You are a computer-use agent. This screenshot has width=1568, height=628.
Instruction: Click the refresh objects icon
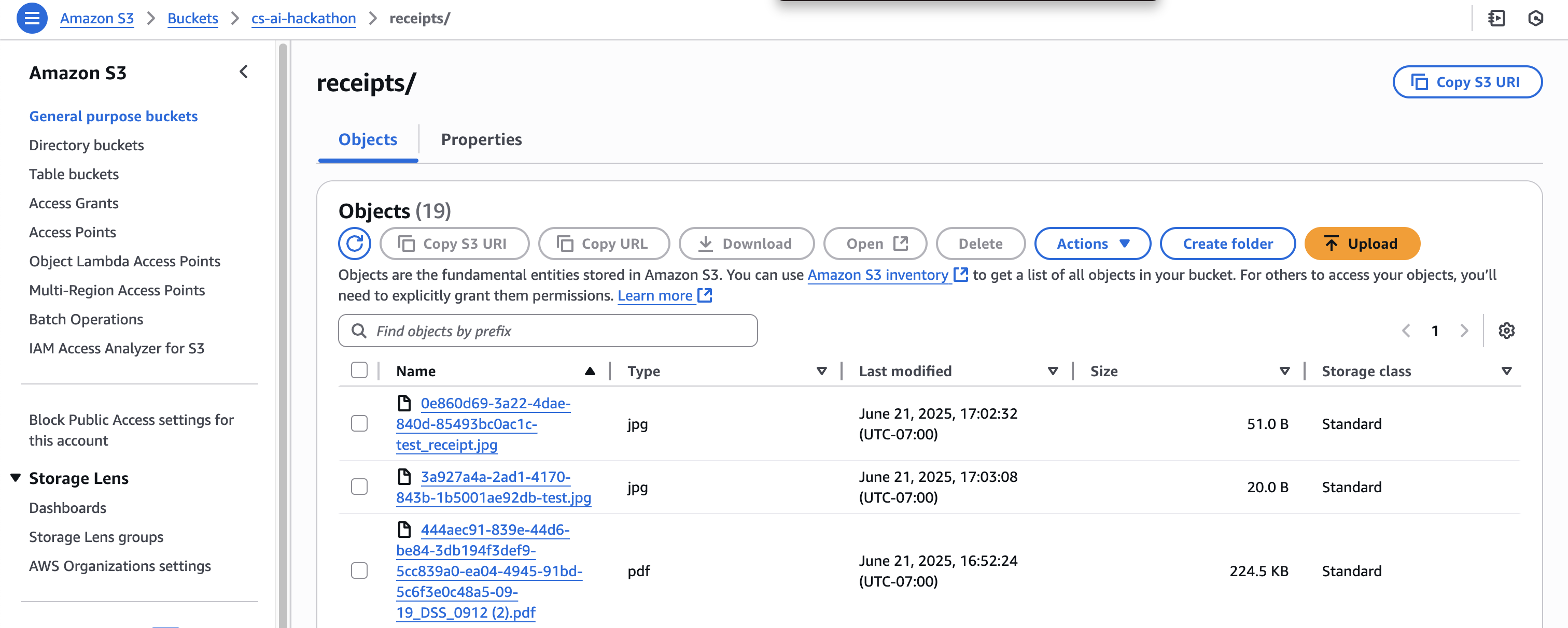point(354,244)
